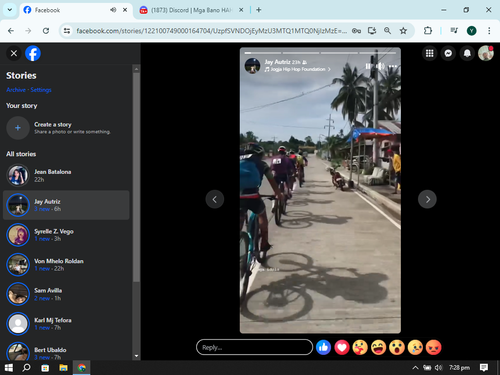This screenshot has width=500, height=375.
Task: Open the Facebook menu grid icon
Action: tap(429, 53)
